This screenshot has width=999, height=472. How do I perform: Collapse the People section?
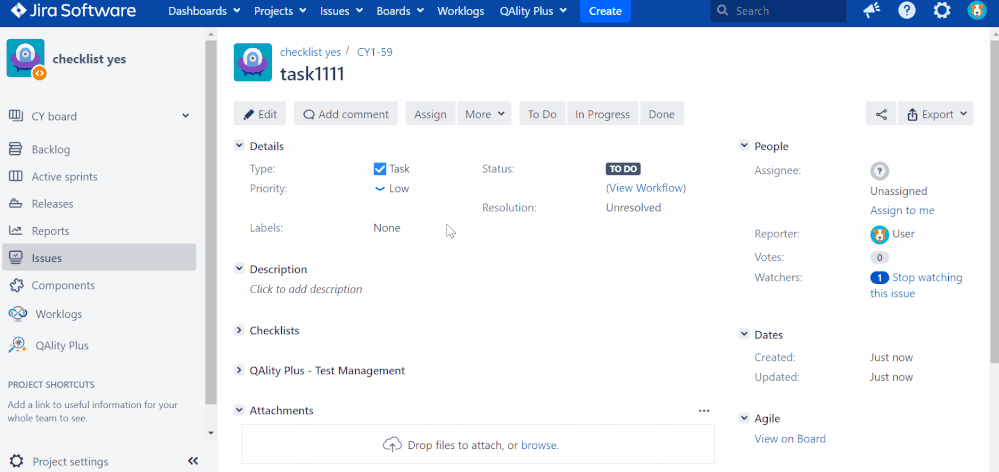pos(744,145)
